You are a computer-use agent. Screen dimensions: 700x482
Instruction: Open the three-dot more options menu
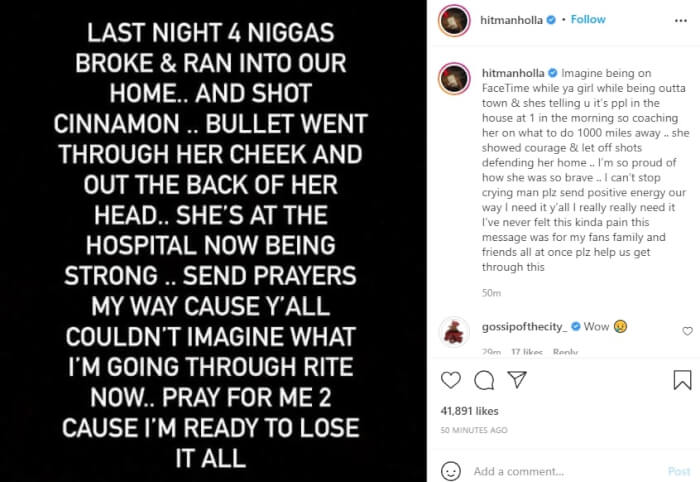click(681, 21)
